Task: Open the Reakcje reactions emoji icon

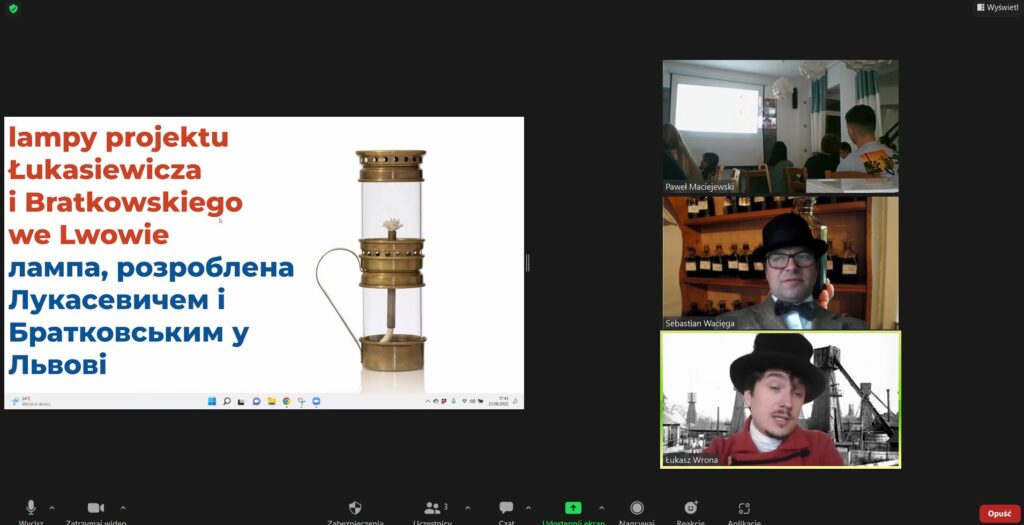Action: tap(690, 508)
